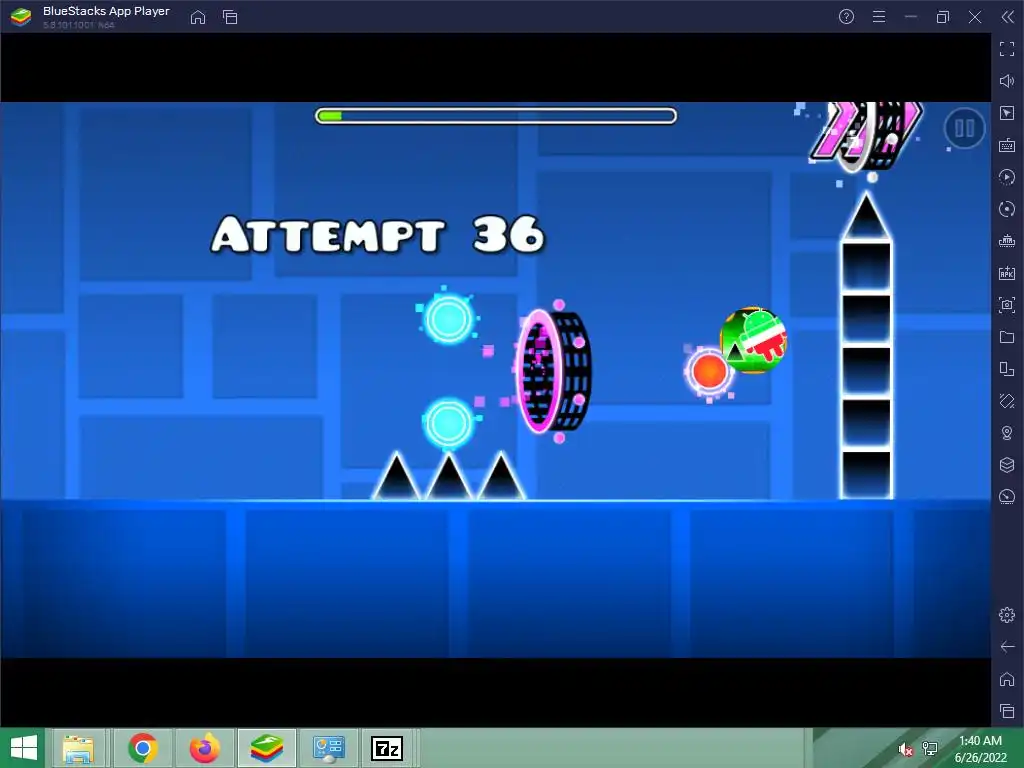
Task: Click the sidebar recent apps icon
Action: point(1007,711)
